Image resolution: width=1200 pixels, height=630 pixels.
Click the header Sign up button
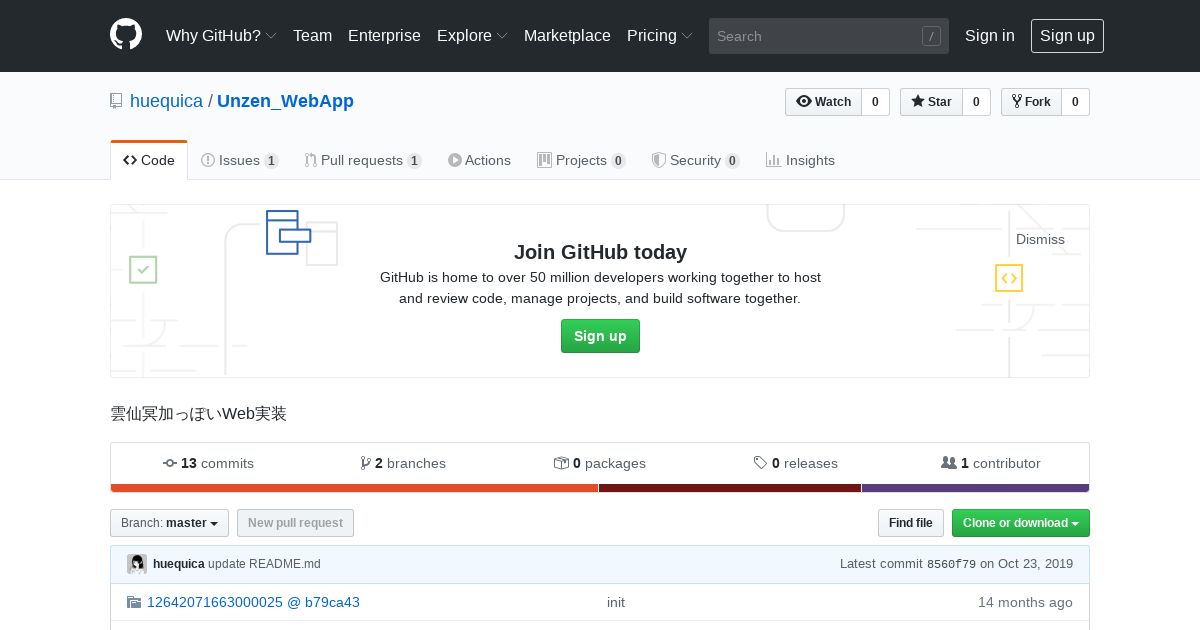click(1067, 35)
